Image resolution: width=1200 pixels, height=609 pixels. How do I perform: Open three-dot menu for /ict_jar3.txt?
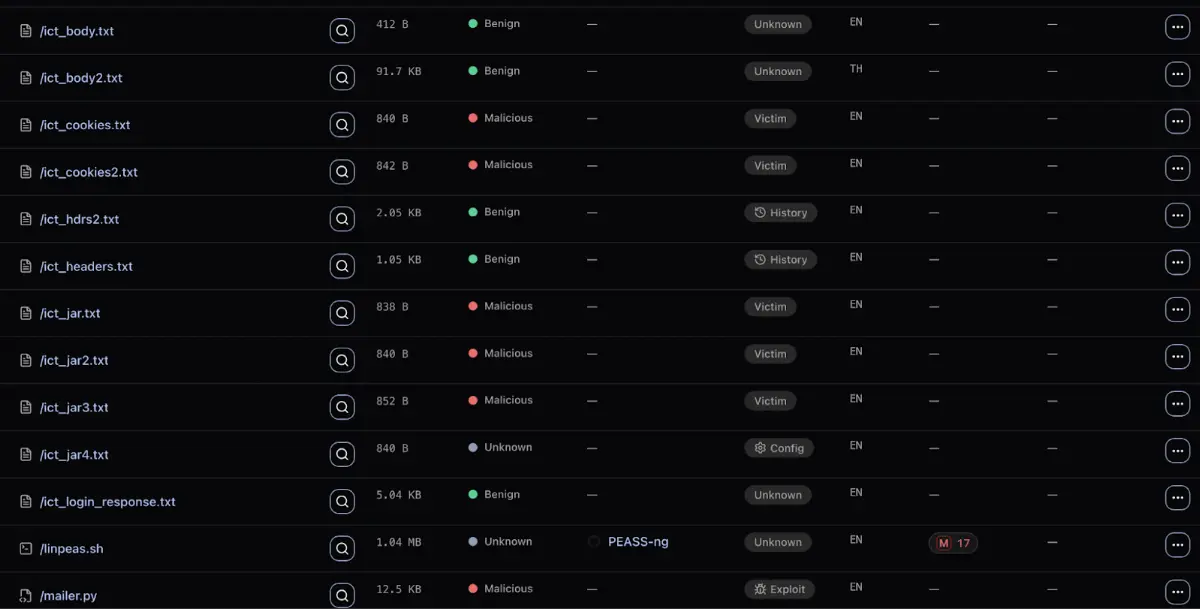click(1177, 404)
